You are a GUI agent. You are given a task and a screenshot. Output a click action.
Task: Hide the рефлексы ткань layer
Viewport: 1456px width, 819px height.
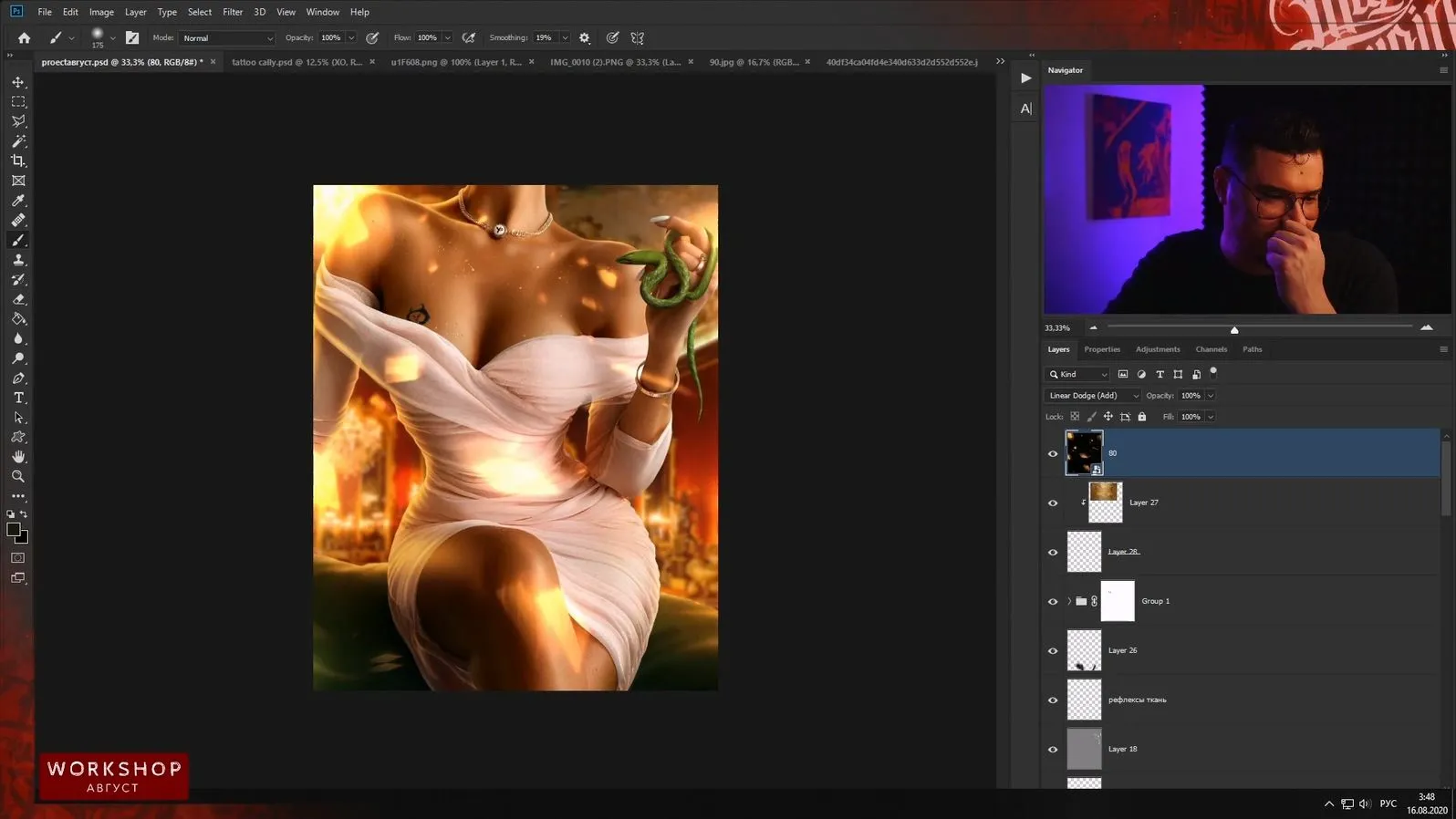(x=1053, y=700)
